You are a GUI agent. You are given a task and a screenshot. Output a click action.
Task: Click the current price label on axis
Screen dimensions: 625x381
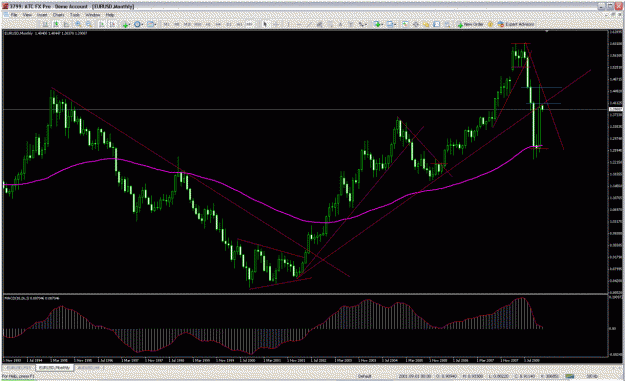[615, 109]
